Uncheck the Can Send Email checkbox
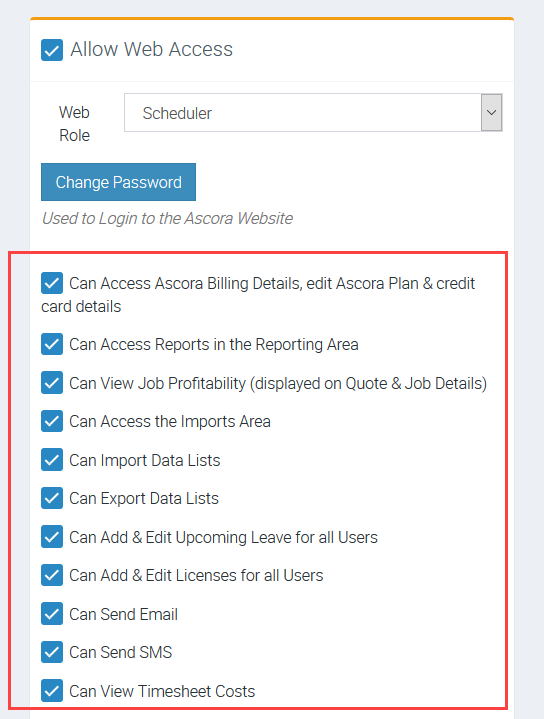 coord(52,614)
